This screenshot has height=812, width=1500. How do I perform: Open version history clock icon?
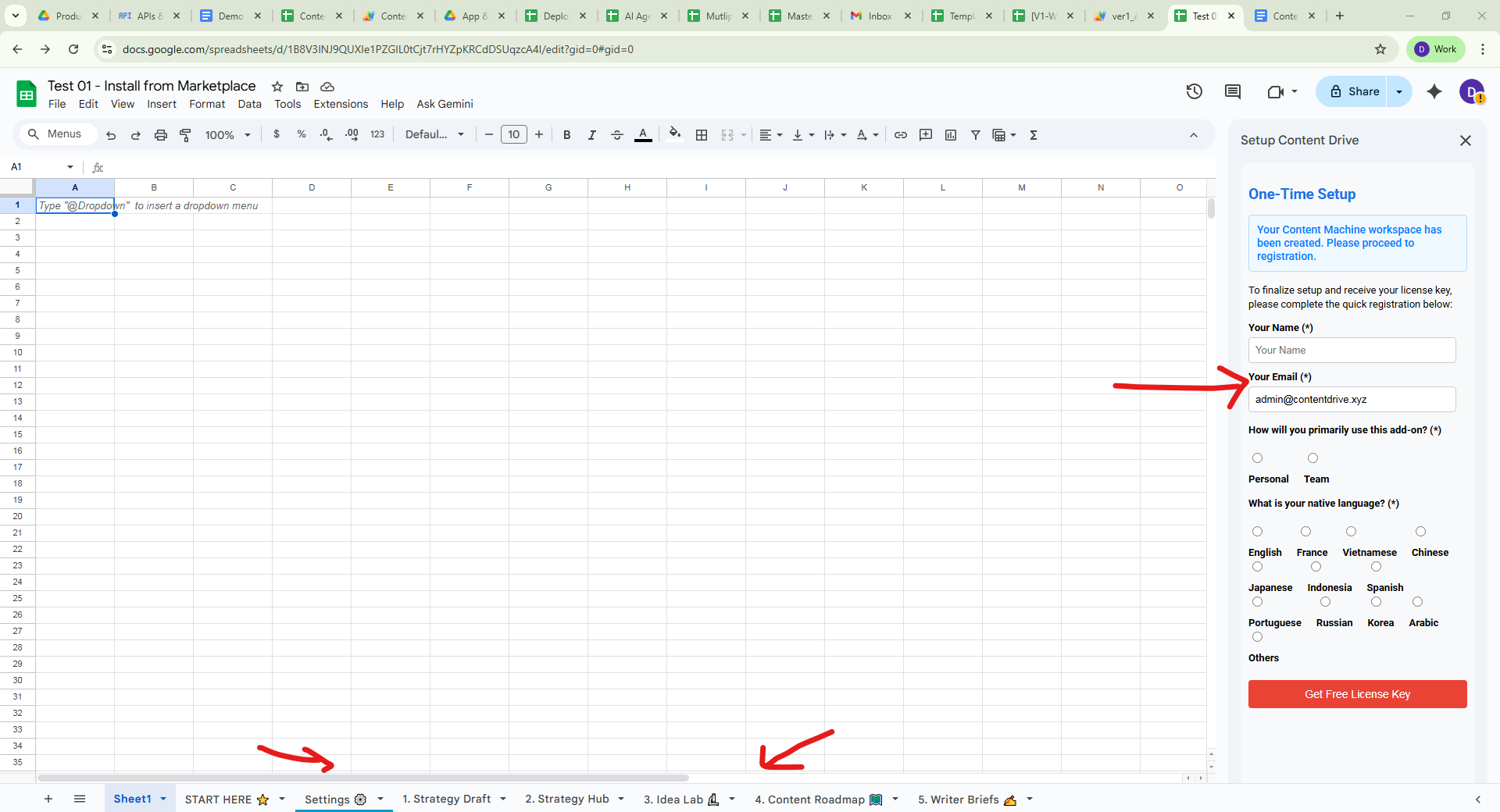coord(1195,91)
